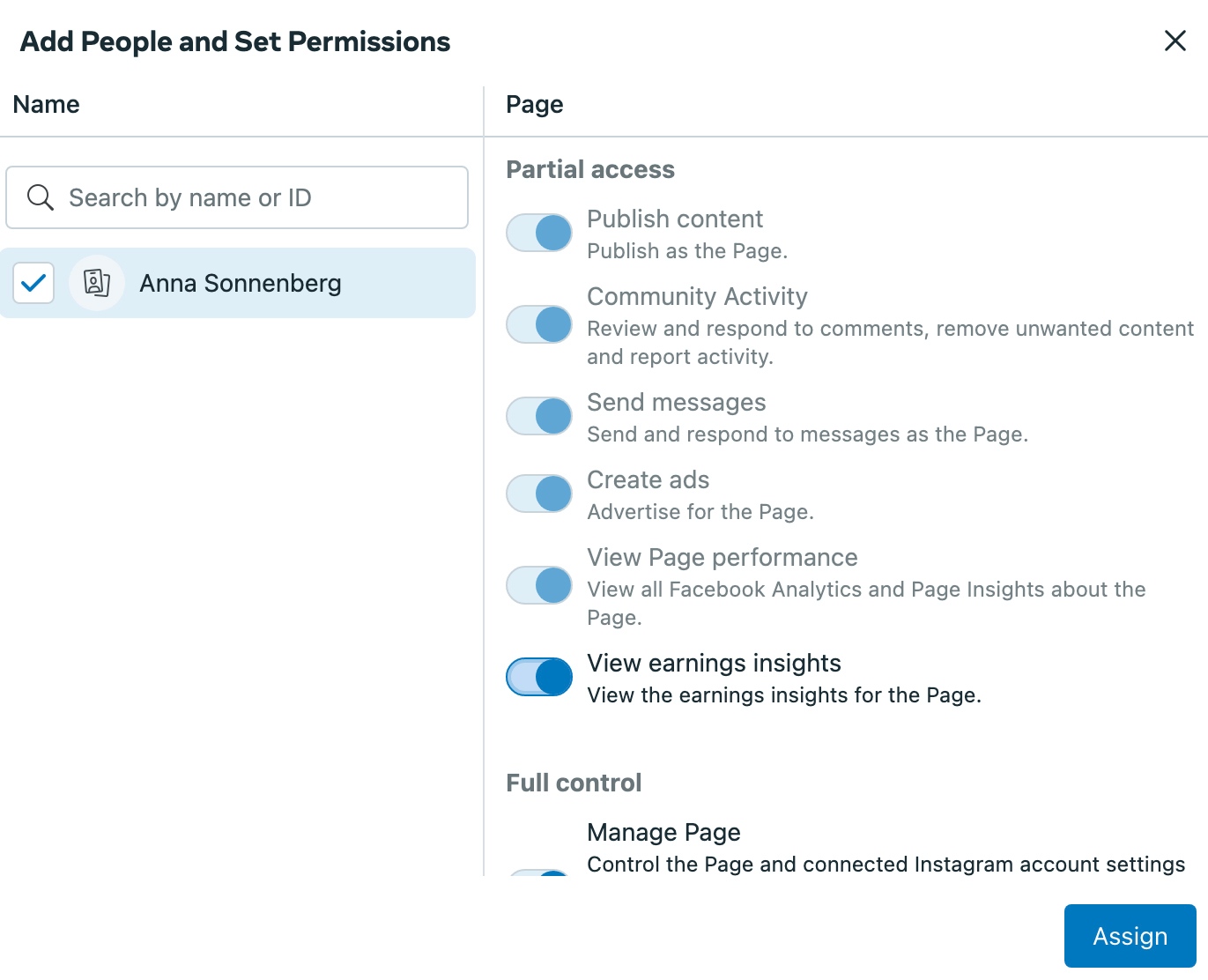Close the Add People and Set Permissions dialog

pos(1175,41)
